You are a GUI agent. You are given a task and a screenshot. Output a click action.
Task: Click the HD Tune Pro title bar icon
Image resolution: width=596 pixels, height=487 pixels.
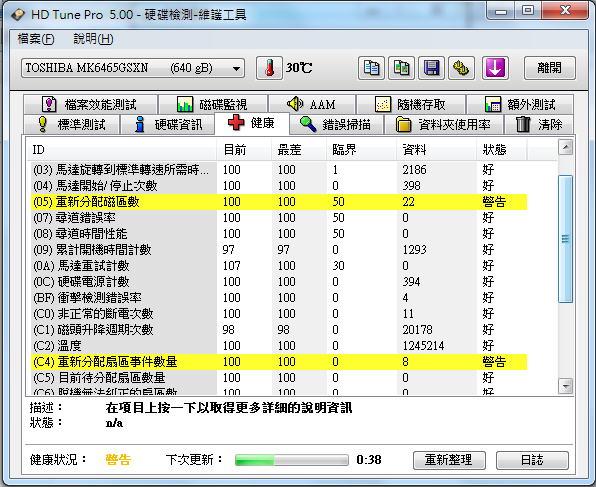tap(18, 15)
